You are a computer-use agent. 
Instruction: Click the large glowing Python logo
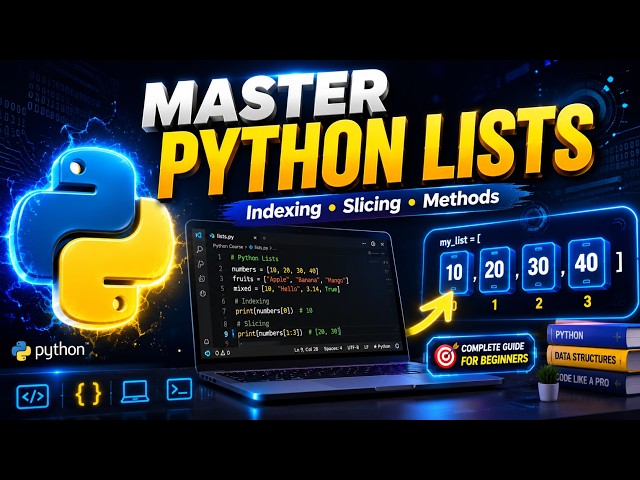coord(92,237)
